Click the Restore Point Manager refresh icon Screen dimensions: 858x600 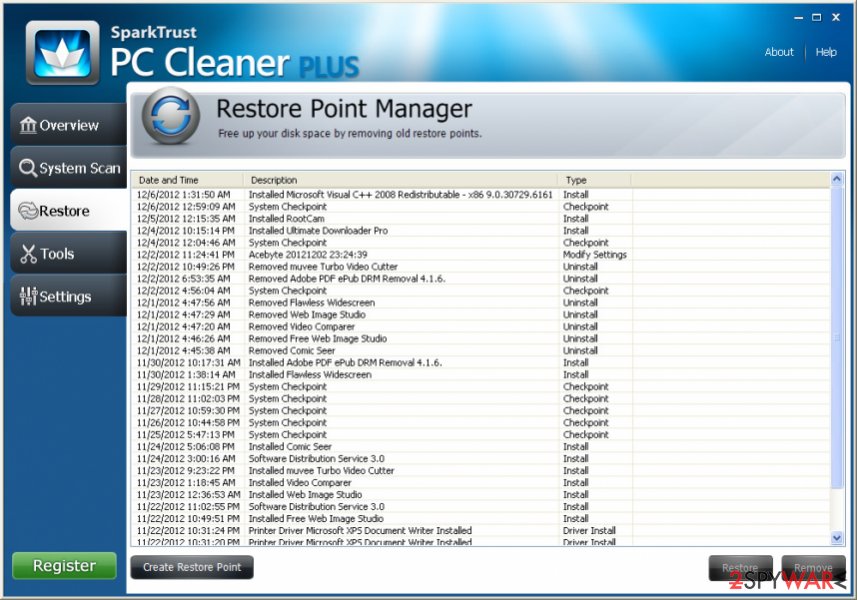171,116
